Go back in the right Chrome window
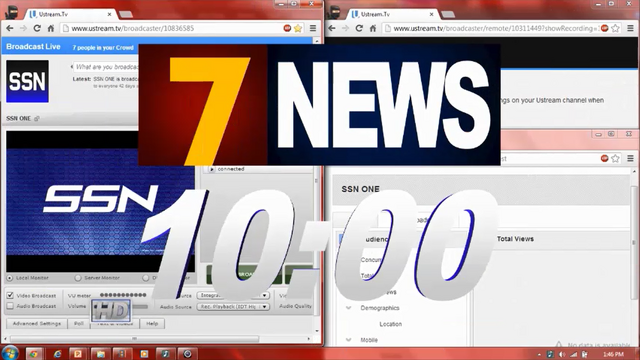The width and height of the screenshot is (640, 360). (332, 28)
